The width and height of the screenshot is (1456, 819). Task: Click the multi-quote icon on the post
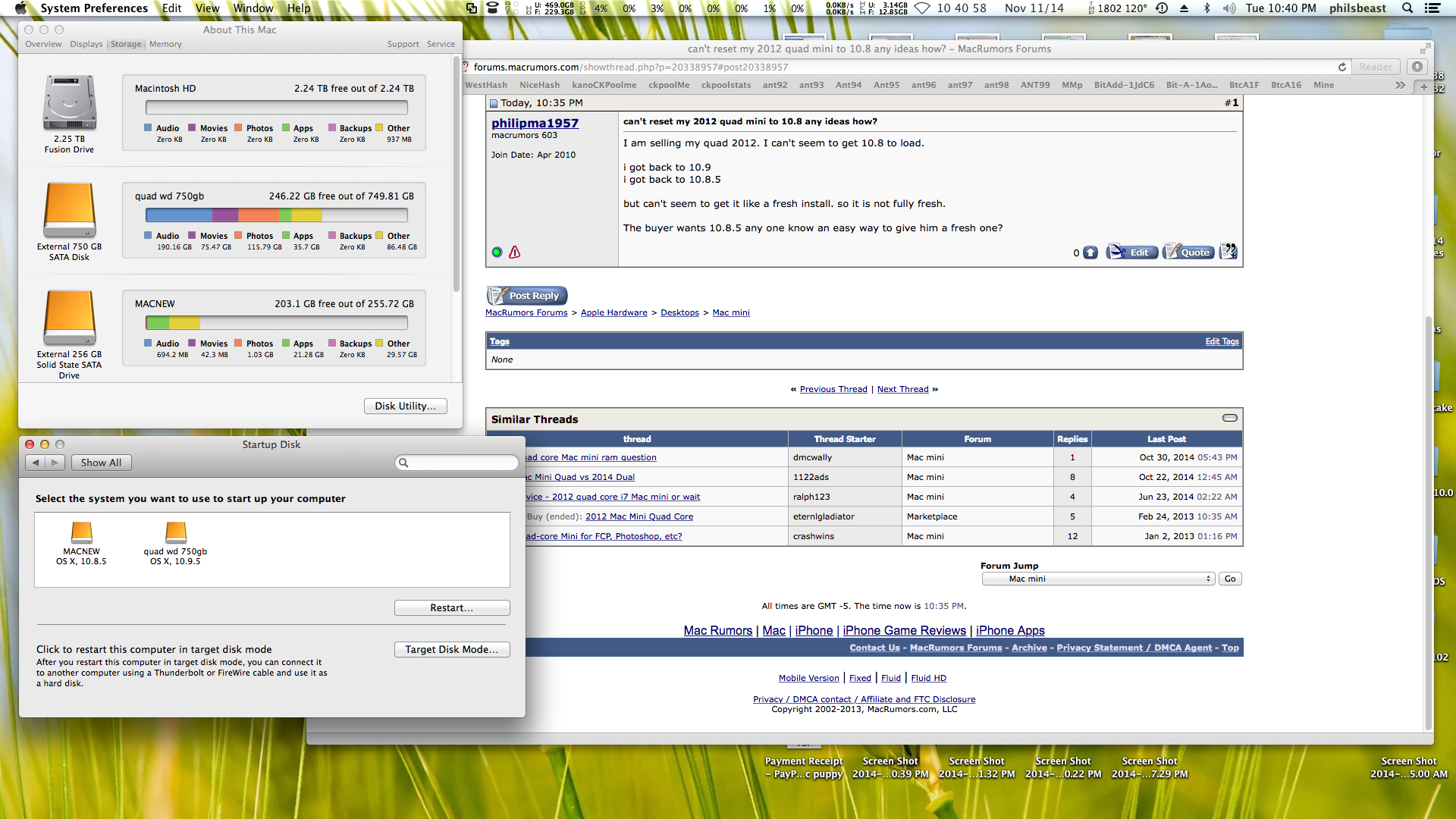click(x=1228, y=252)
